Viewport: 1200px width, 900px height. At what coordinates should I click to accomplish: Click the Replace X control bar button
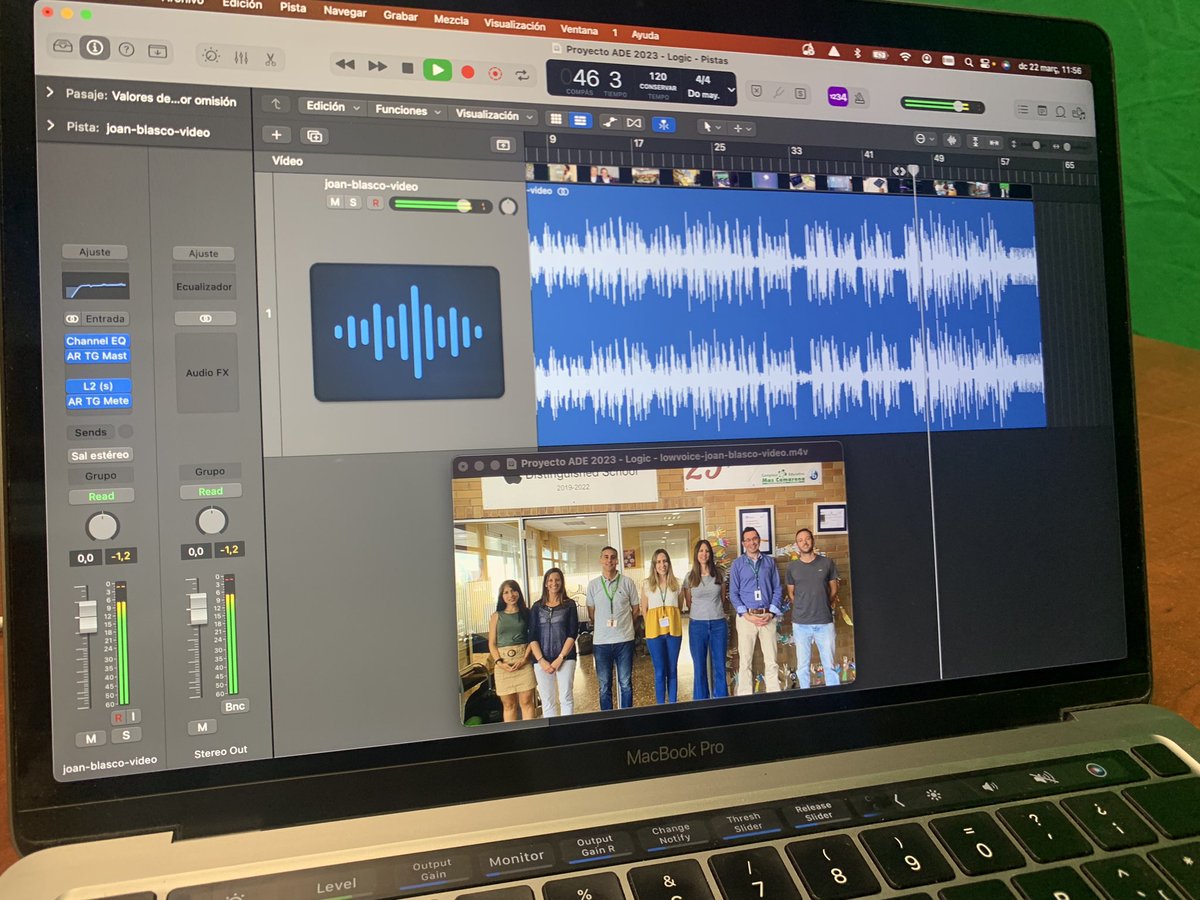[x=756, y=90]
